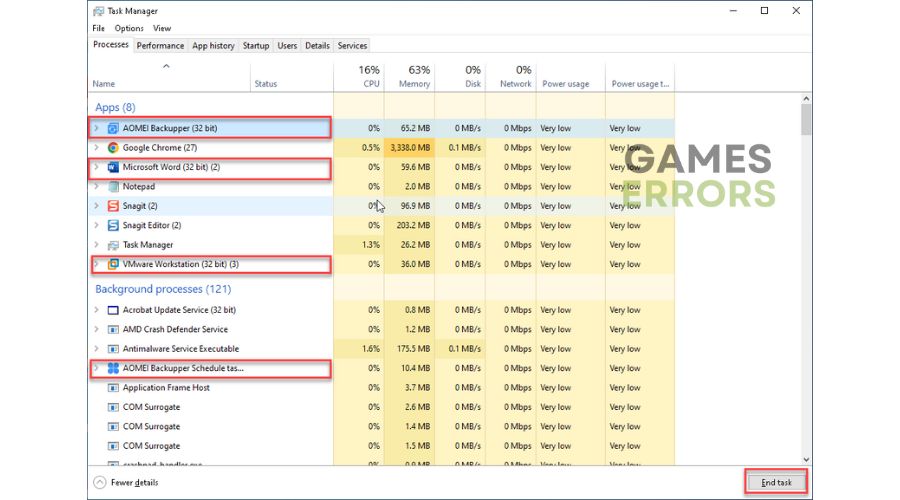This screenshot has width=900, height=500.
Task: Open the File menu
Action: 98,28
